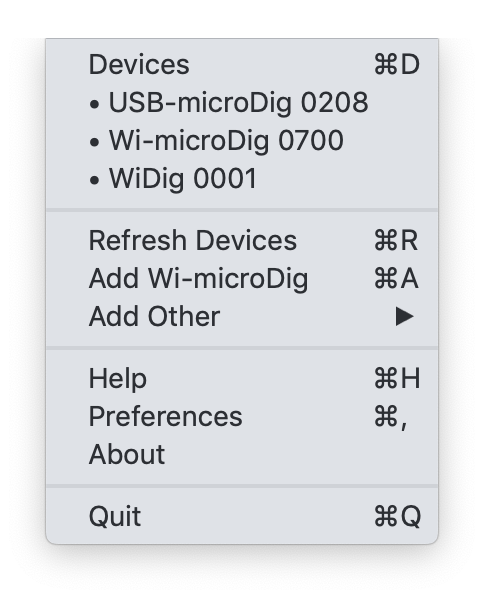
Task: Select Wi-microDig 0700 device
Action: (x=242, y=140)
